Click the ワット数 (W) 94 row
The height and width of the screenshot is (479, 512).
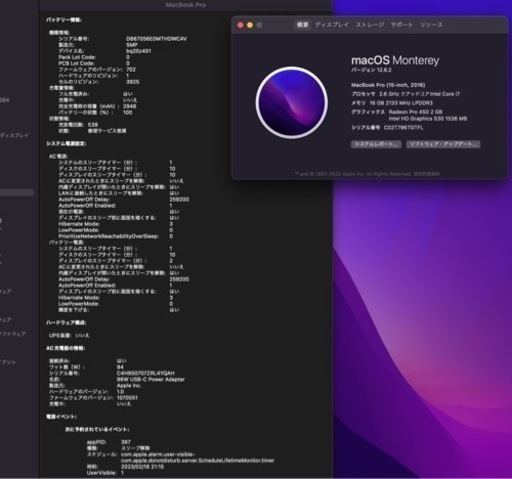pos(86,367)
